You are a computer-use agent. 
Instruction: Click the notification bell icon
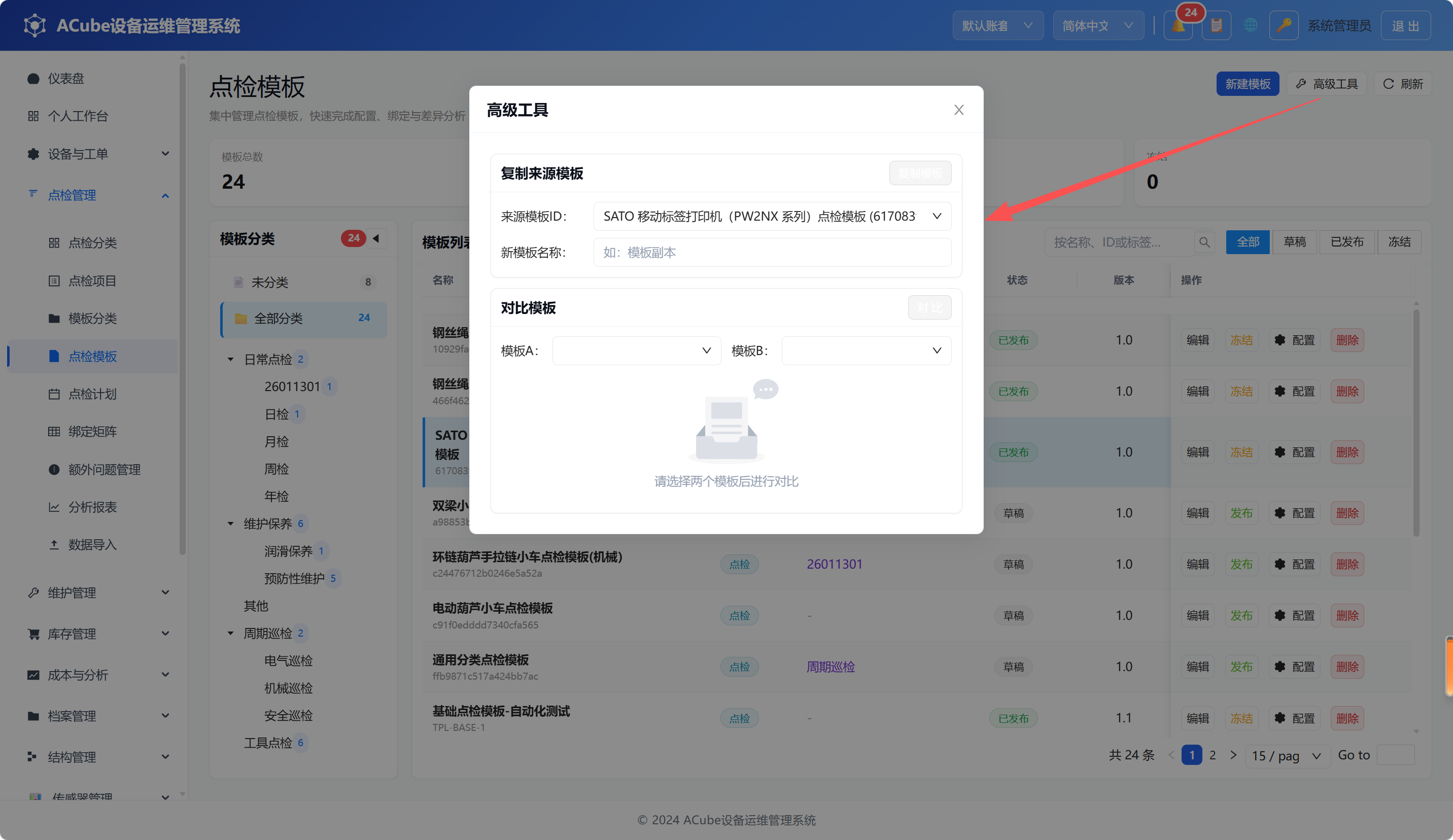pos(1178,26)
